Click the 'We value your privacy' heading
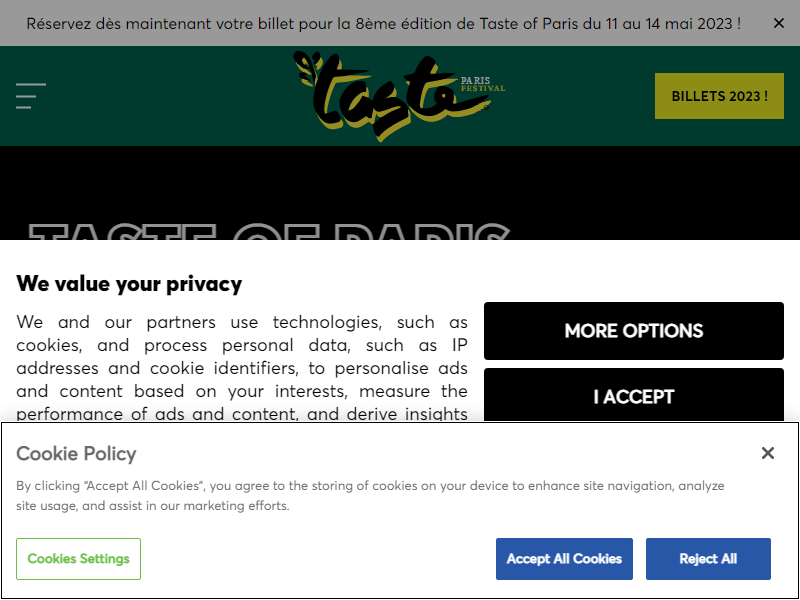Screen dimensions: 800x600 [x=129, y=284]
